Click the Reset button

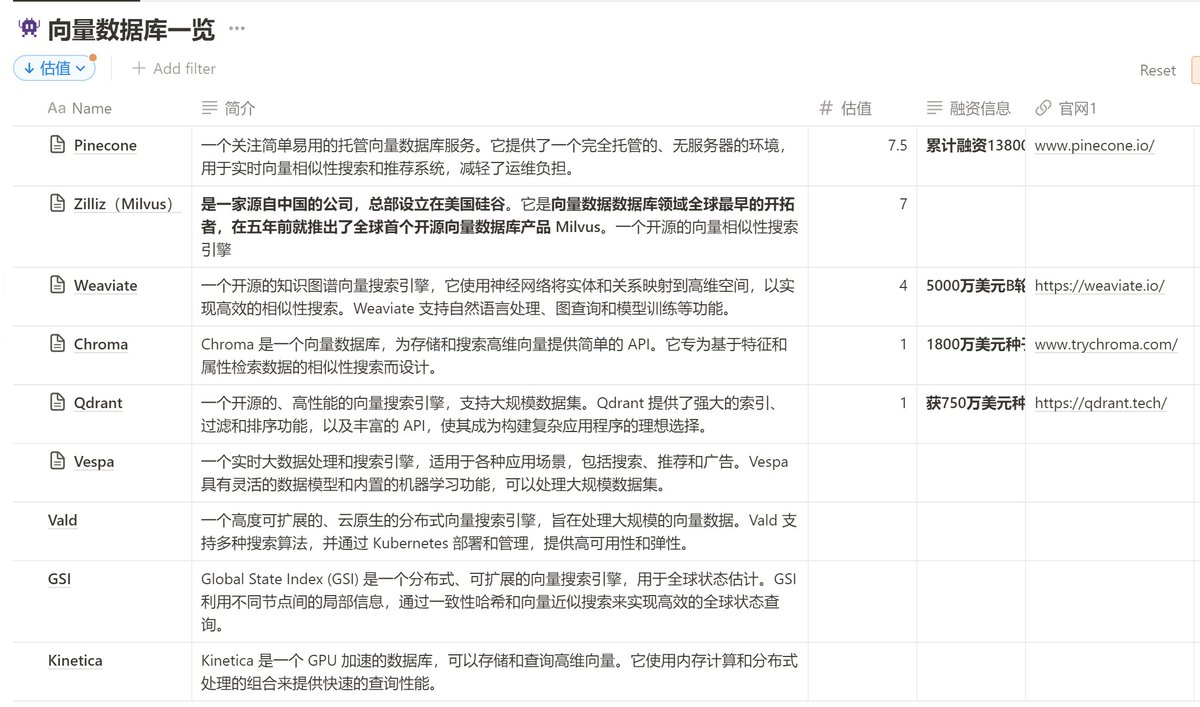coord(1158,70)
